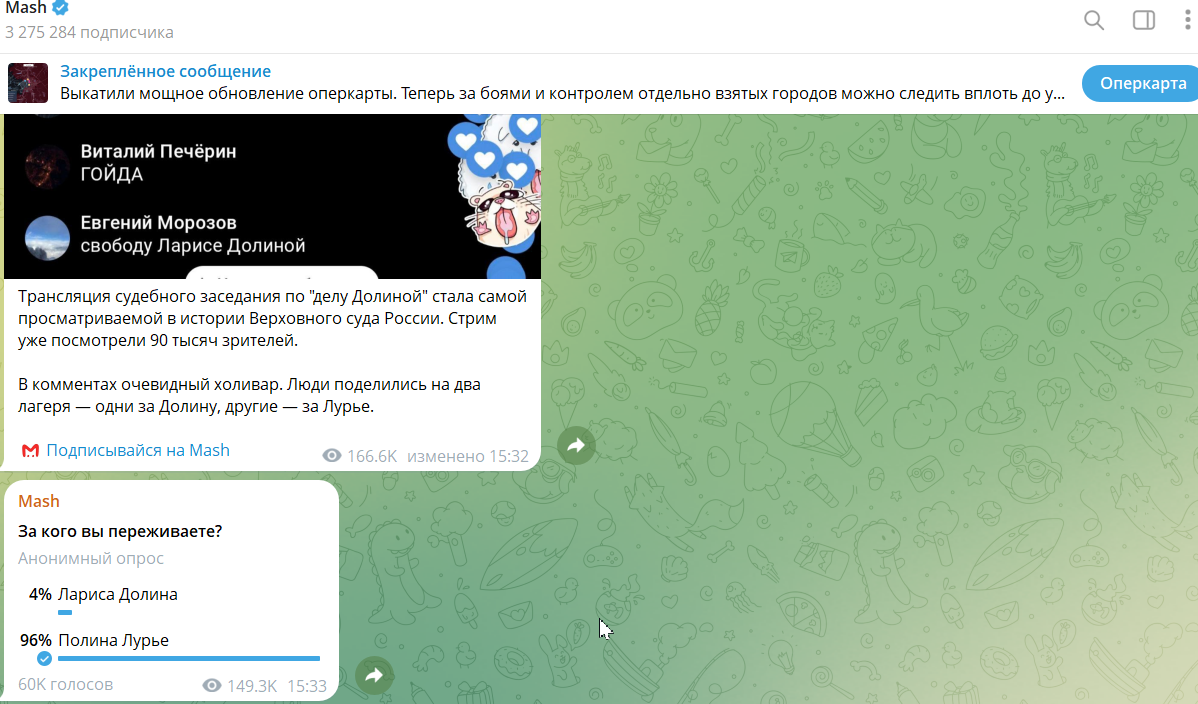Select the Лариса Долина poll option
The height and width of the screenshot is (704, 1198).
click(118, 594)
